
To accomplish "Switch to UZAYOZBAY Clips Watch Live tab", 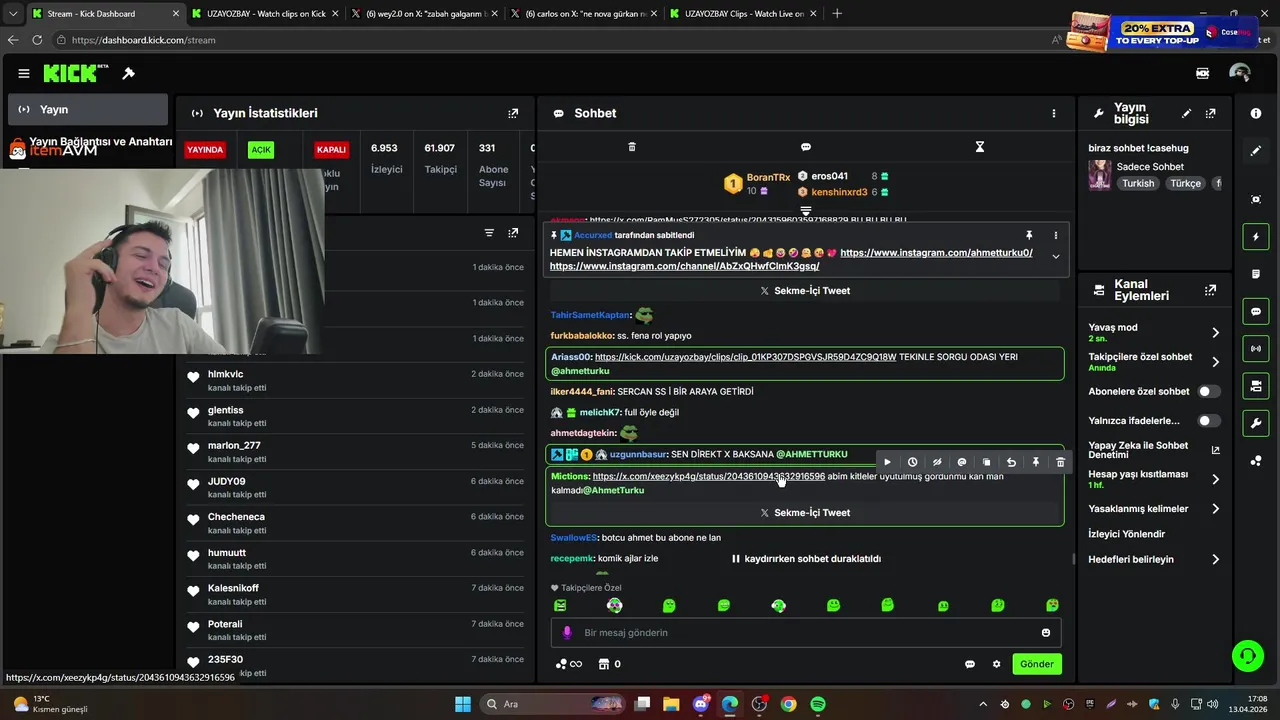I will (x=743, y=14).
